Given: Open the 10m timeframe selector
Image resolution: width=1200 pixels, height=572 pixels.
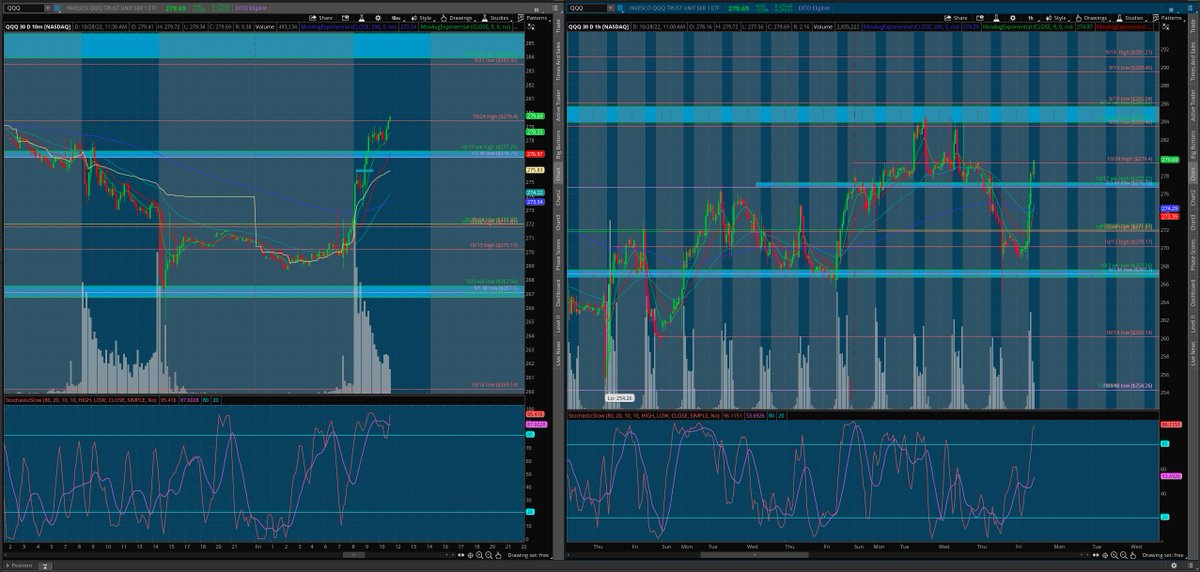Looking at the screenshot, I should pyautogui.click(x=395, y=17).
